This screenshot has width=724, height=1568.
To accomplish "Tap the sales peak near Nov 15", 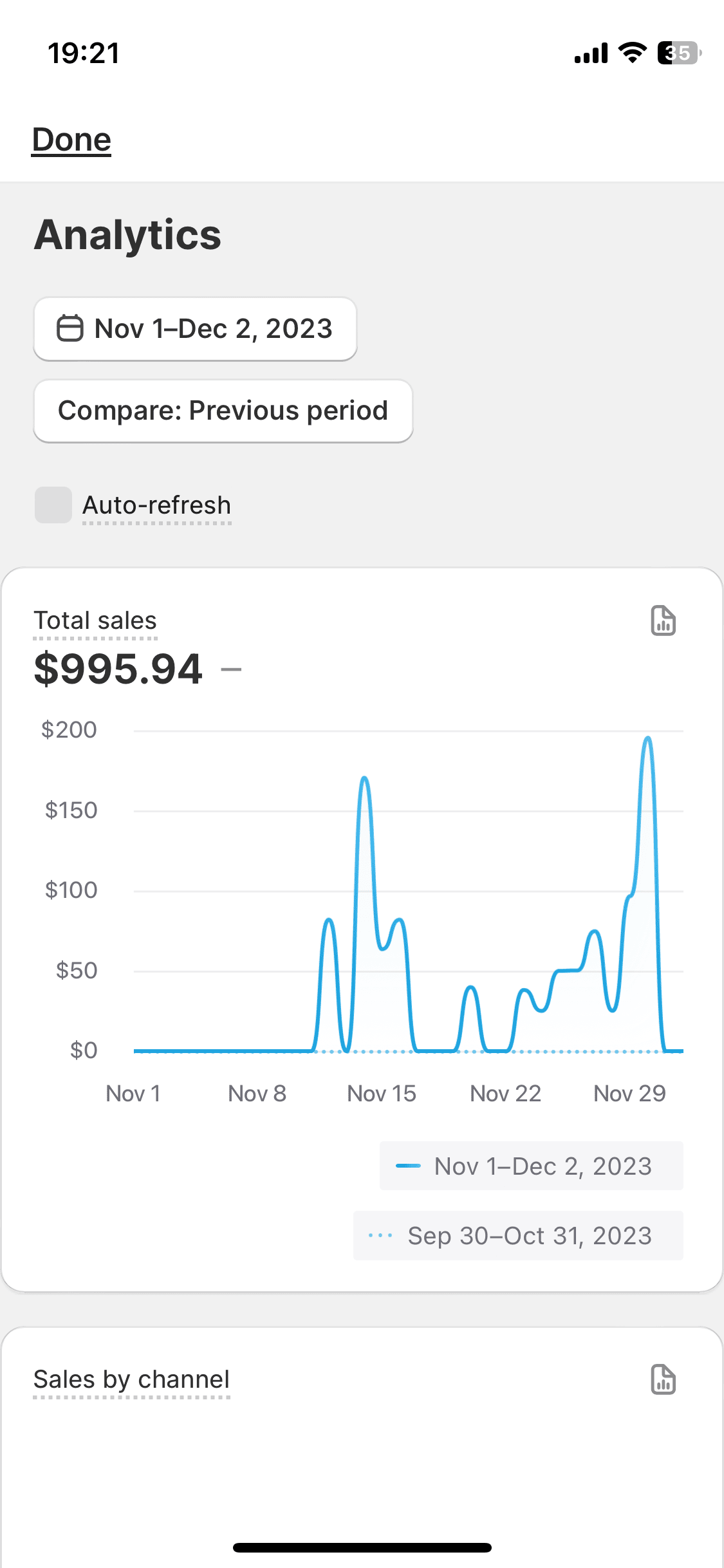I will (364, 779).
